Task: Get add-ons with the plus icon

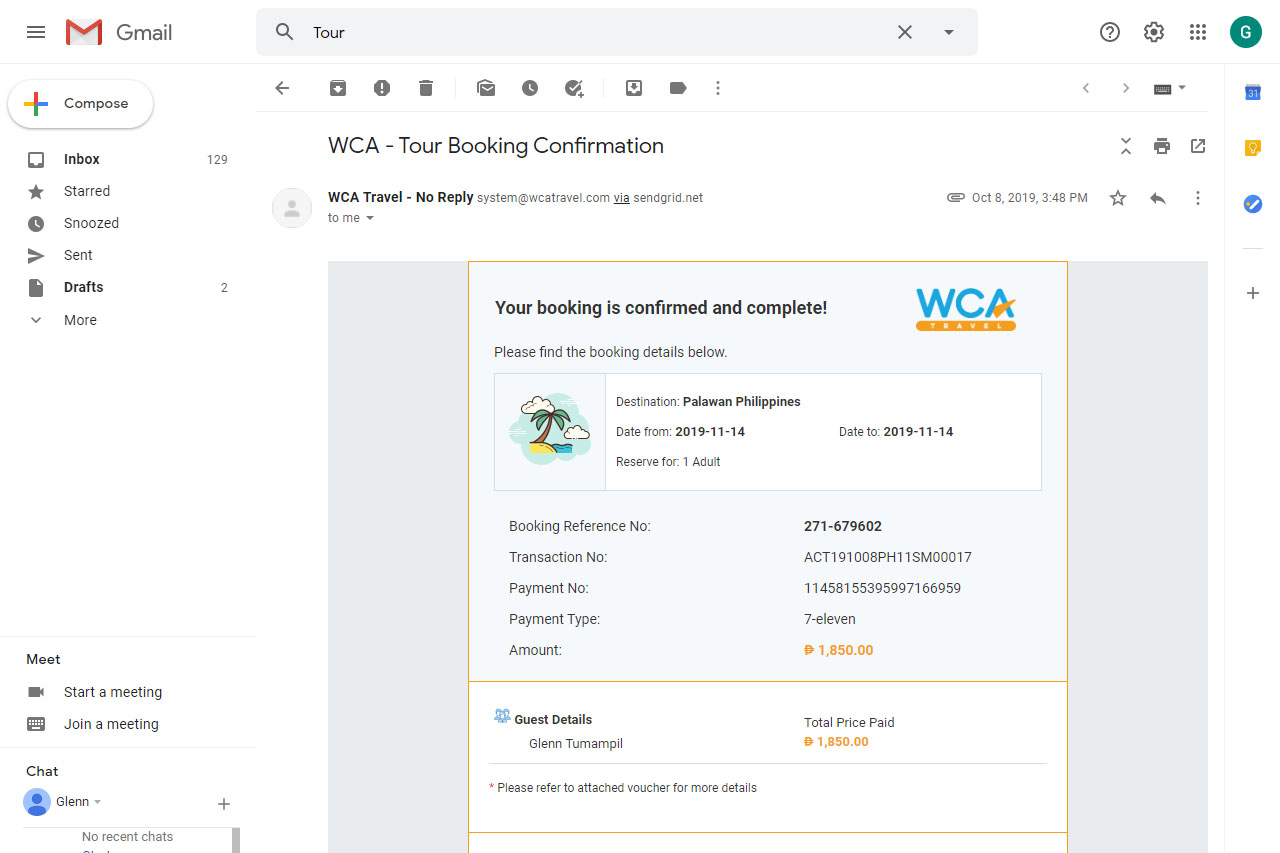Action: coord(1252,293)
